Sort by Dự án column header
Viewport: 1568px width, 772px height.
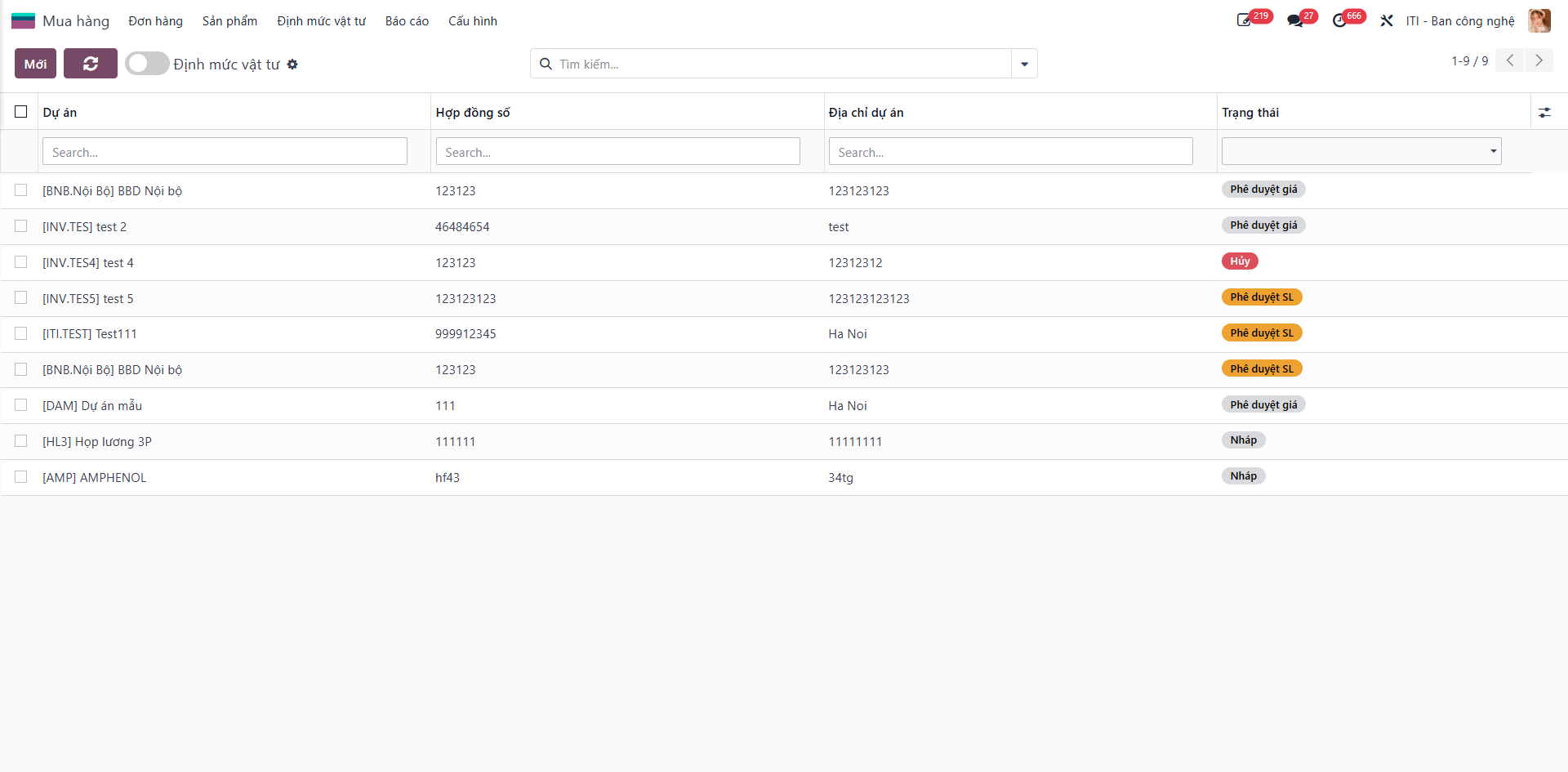click(x=60, y=113)
